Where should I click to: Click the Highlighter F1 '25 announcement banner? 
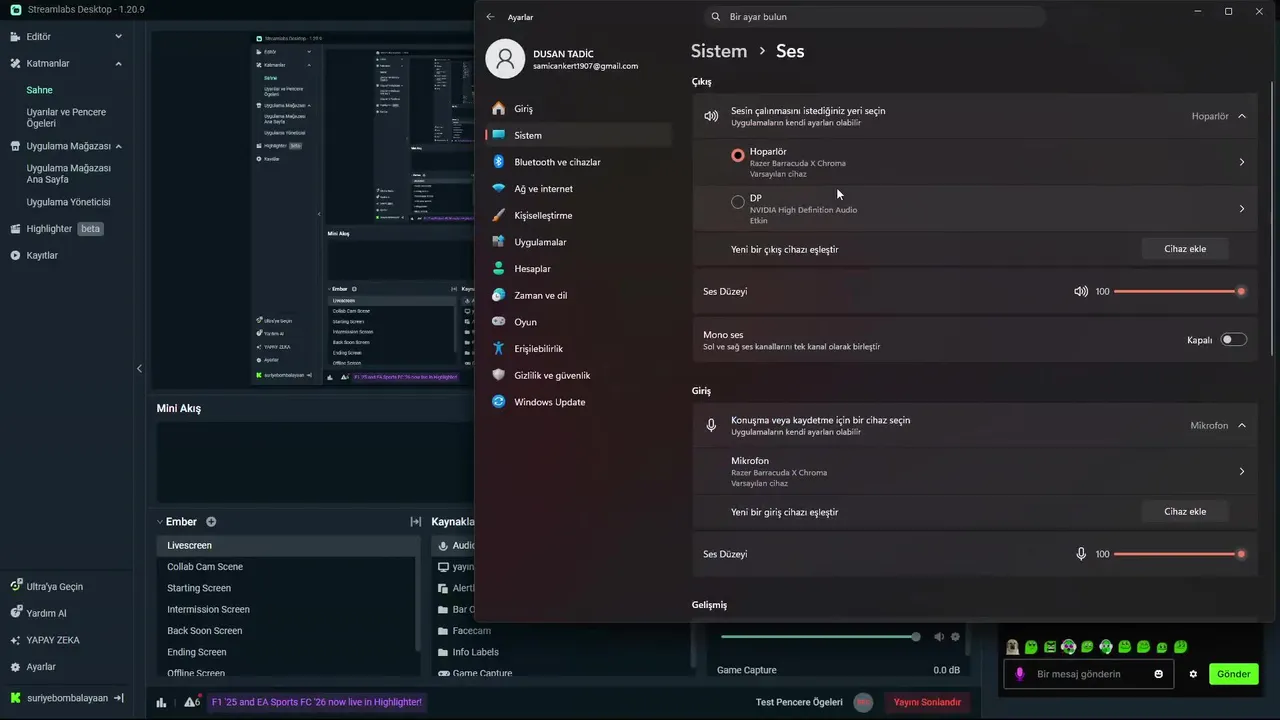[x=316, y=702]
